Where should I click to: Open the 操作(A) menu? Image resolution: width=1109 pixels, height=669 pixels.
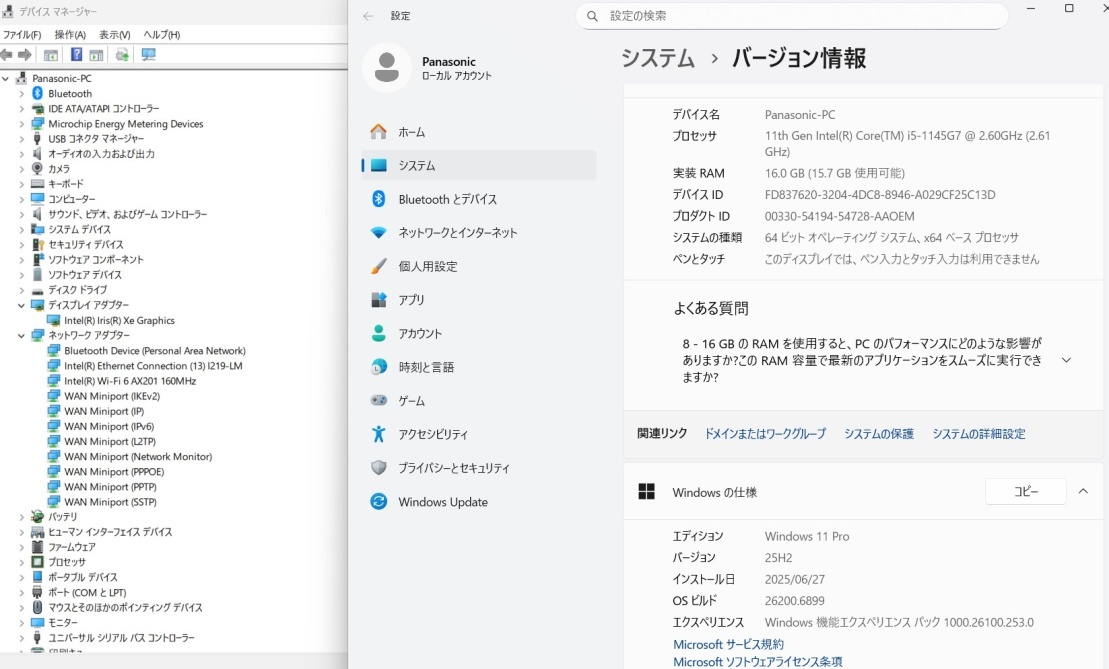[x=69, y=35]
